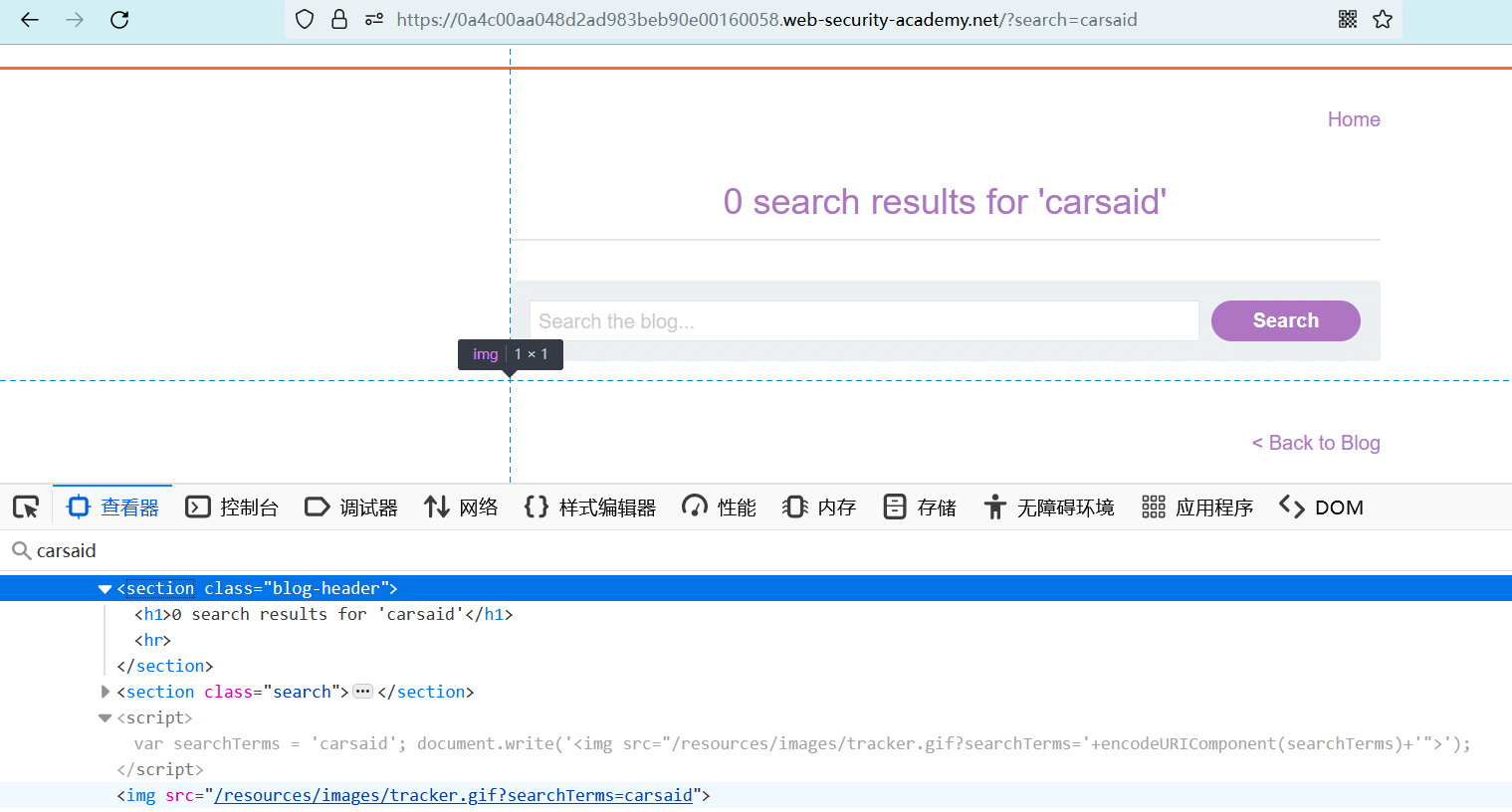Click the purple Search button
Screen dimensions: 1512x812
[x=1286, y=320]
